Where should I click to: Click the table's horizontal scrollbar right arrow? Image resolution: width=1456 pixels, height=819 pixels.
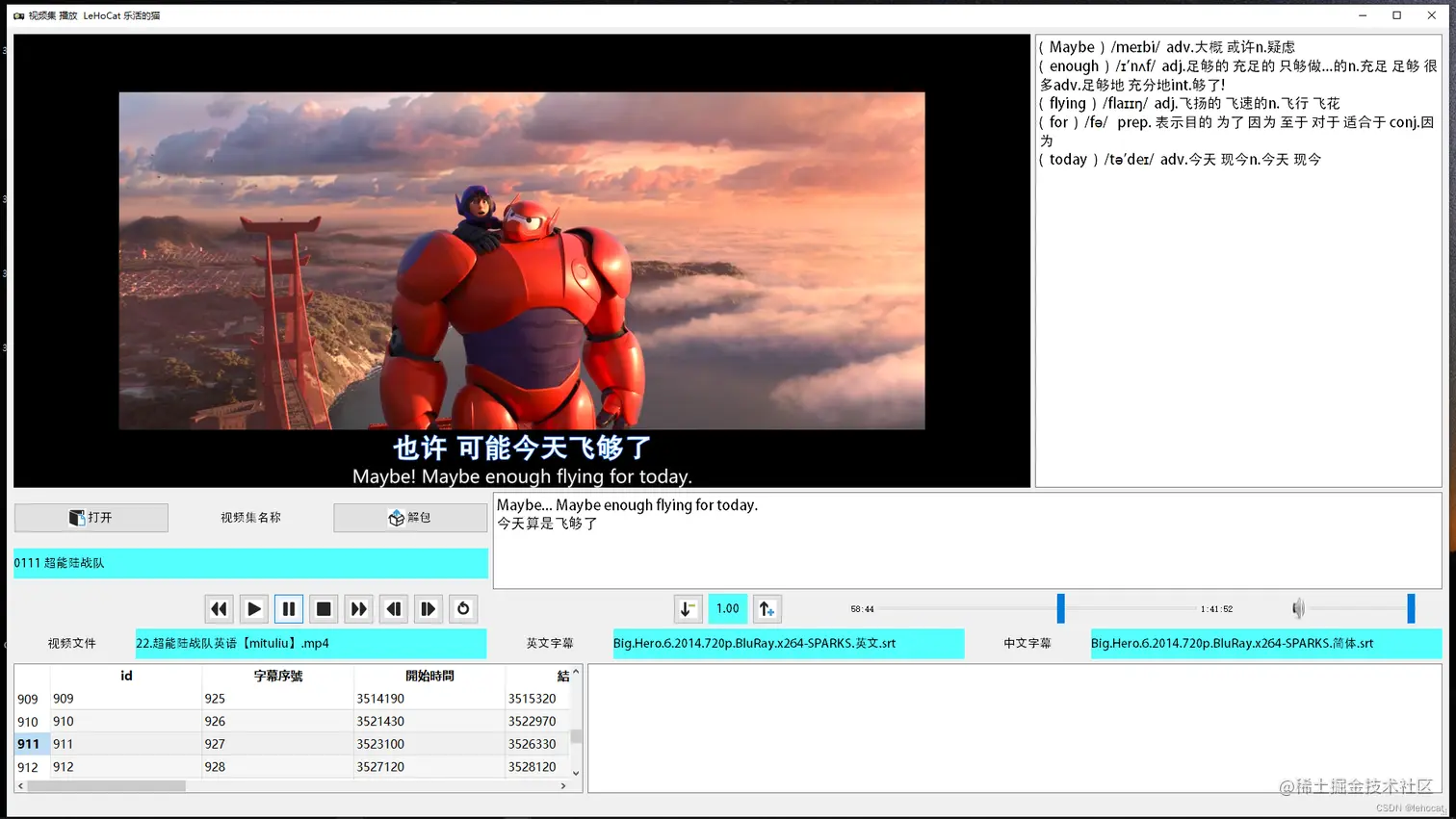[x=563, y=785]
